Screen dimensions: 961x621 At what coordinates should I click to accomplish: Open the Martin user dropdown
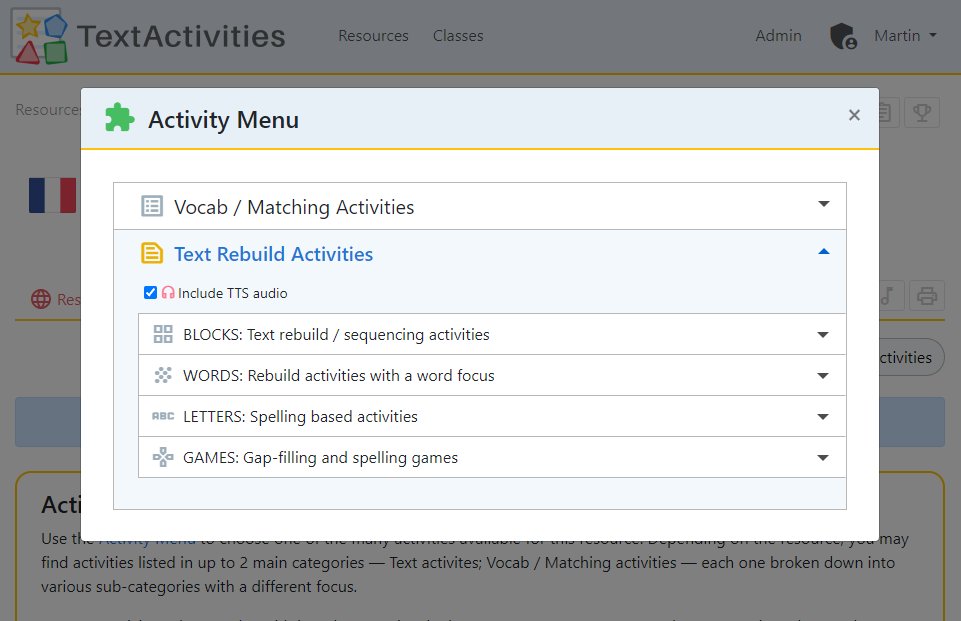tap(905, 36)
